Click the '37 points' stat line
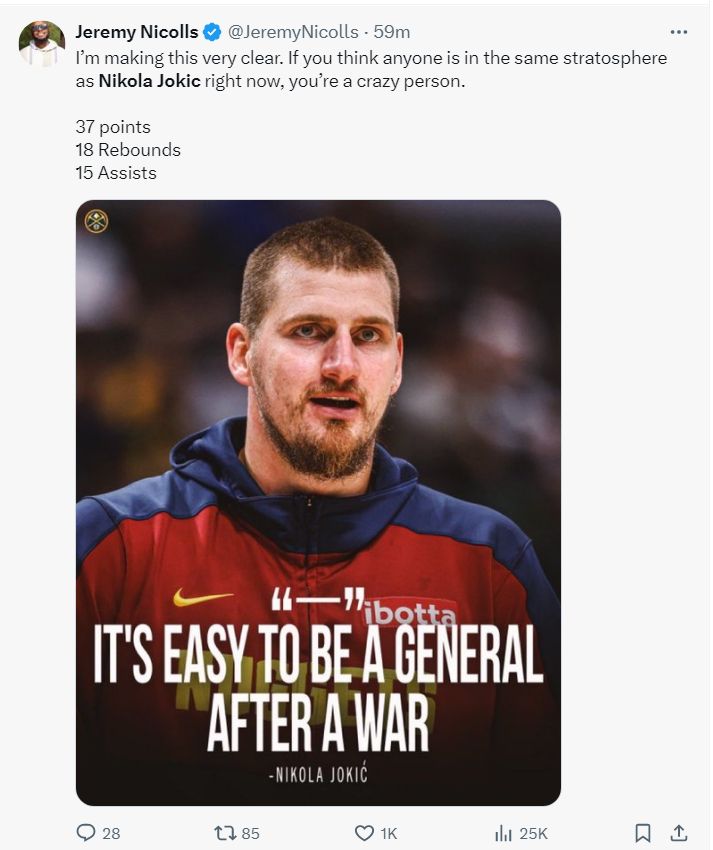The width and height of the screenshot is (713, 850). click(x=113, y=127)
